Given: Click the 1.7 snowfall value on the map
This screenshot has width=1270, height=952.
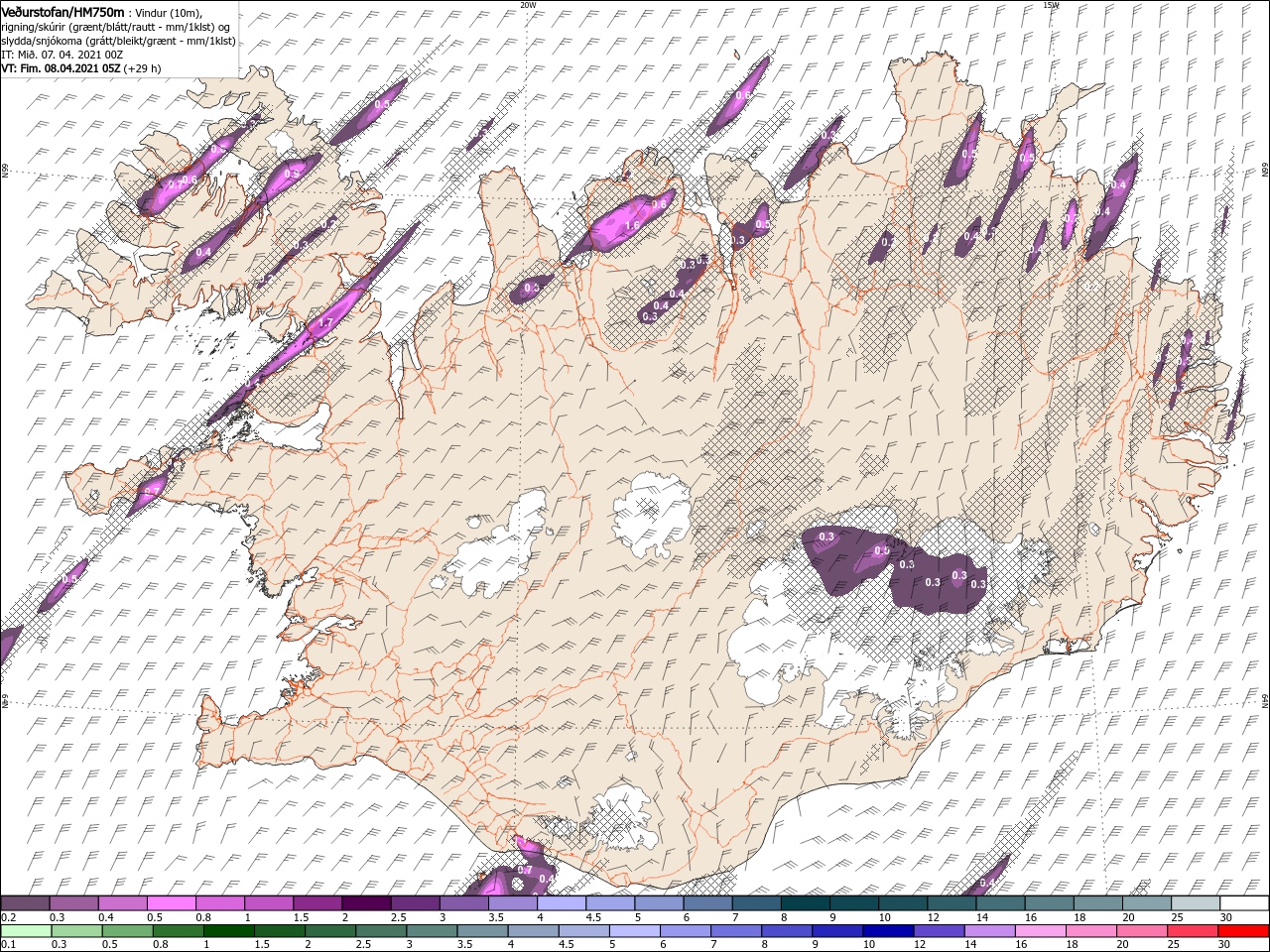Looking at the screenshot, I should [x=324, y=324].
